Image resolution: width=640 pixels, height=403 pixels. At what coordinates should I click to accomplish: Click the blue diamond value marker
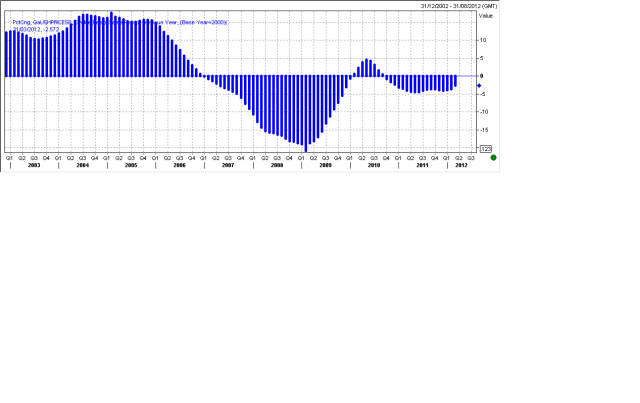[479, 86]
